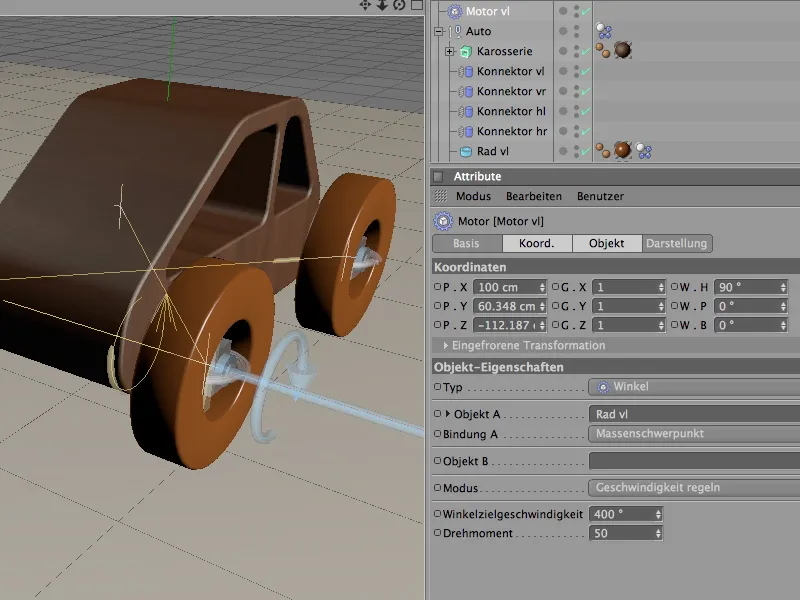Switch to the Basis tab
The height and width of the screenshot is (600, 800).
click(465, 243)
